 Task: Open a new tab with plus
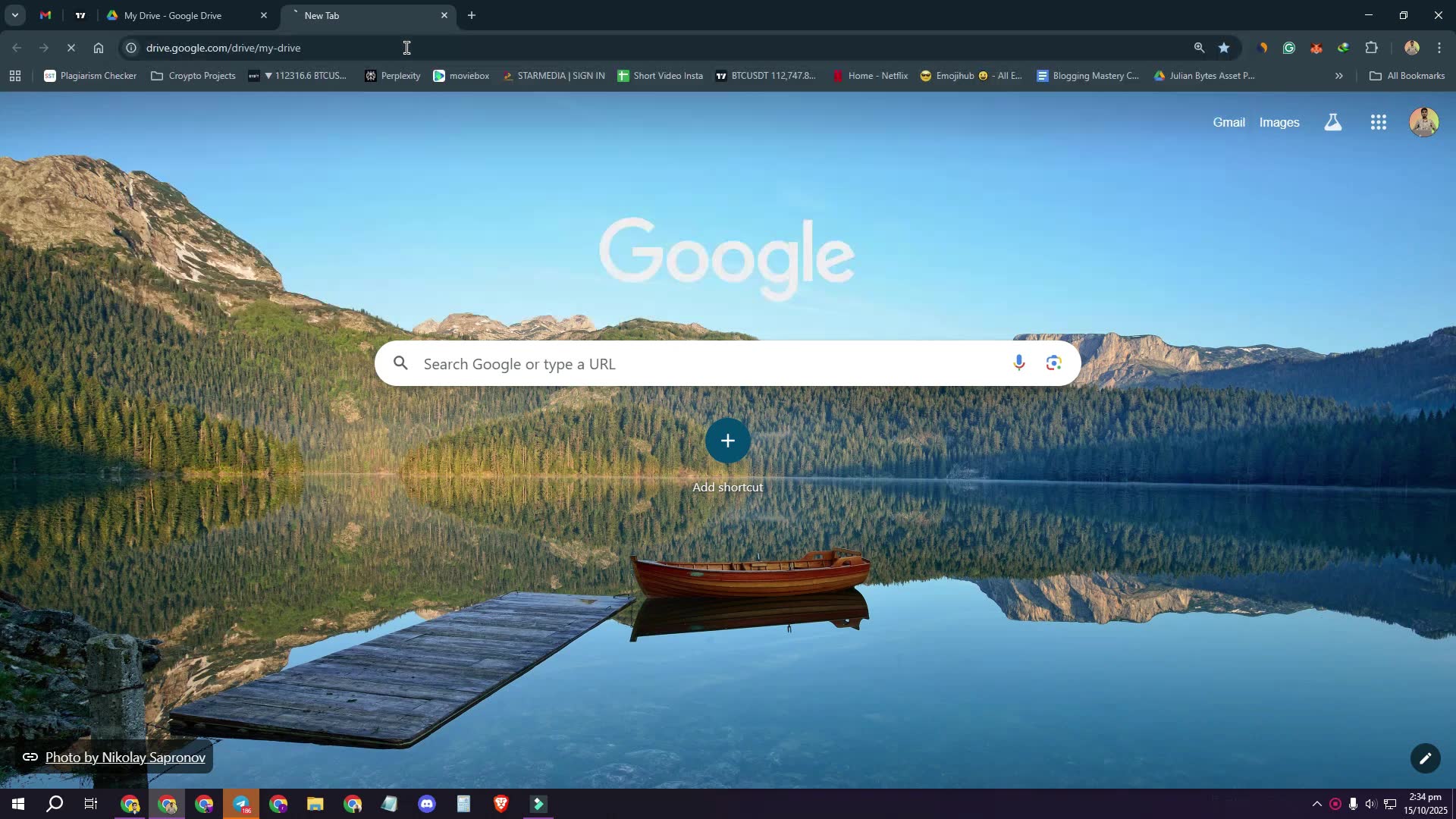point(472,15)
